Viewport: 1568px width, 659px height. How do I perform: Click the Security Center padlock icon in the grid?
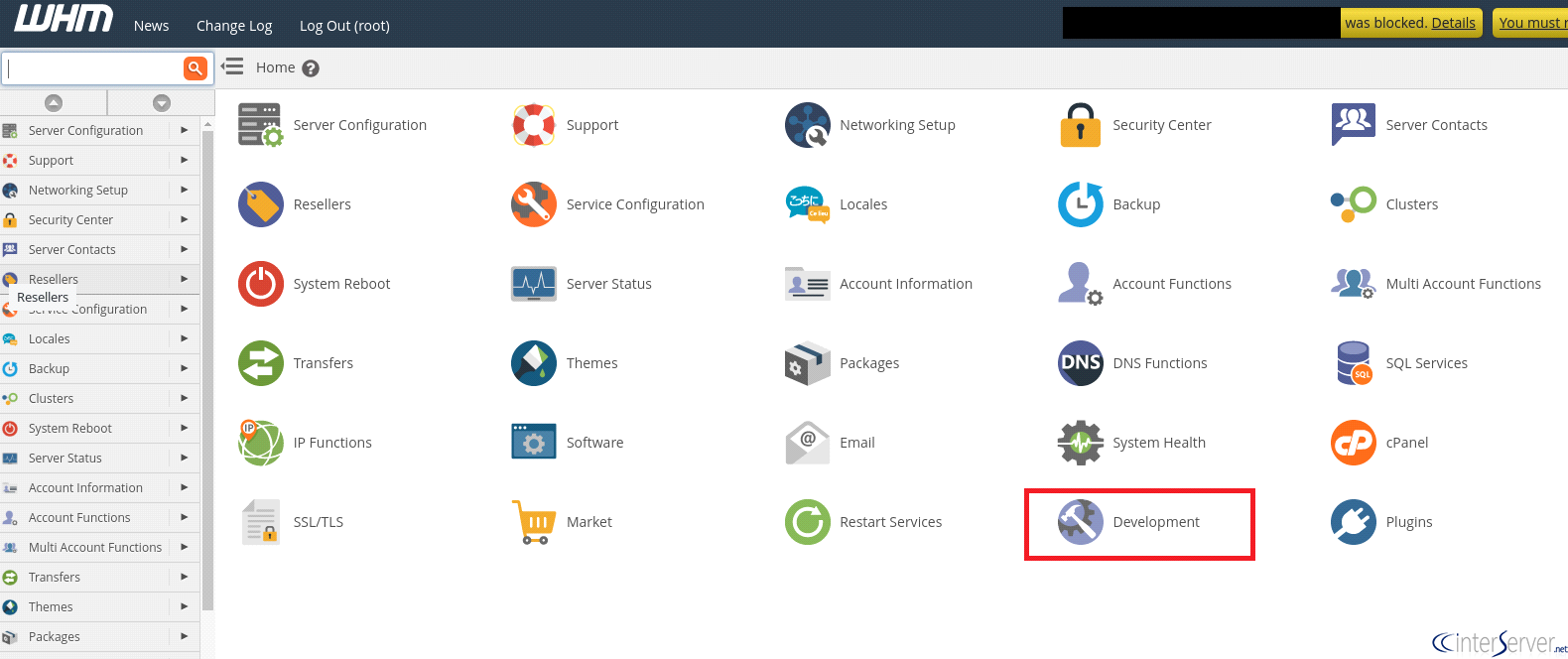point(1081,125)
